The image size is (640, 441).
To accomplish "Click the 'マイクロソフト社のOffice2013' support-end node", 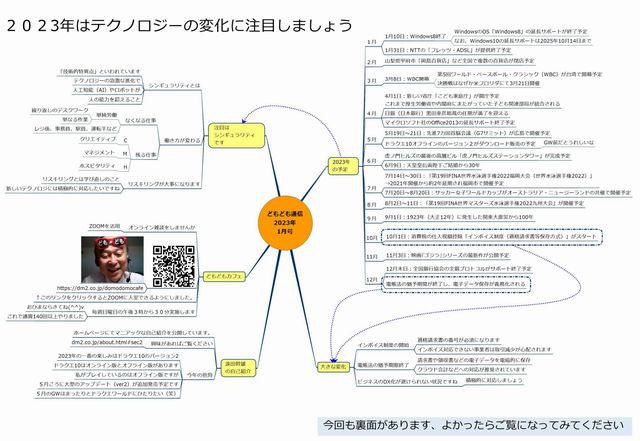I will point(450,122).
